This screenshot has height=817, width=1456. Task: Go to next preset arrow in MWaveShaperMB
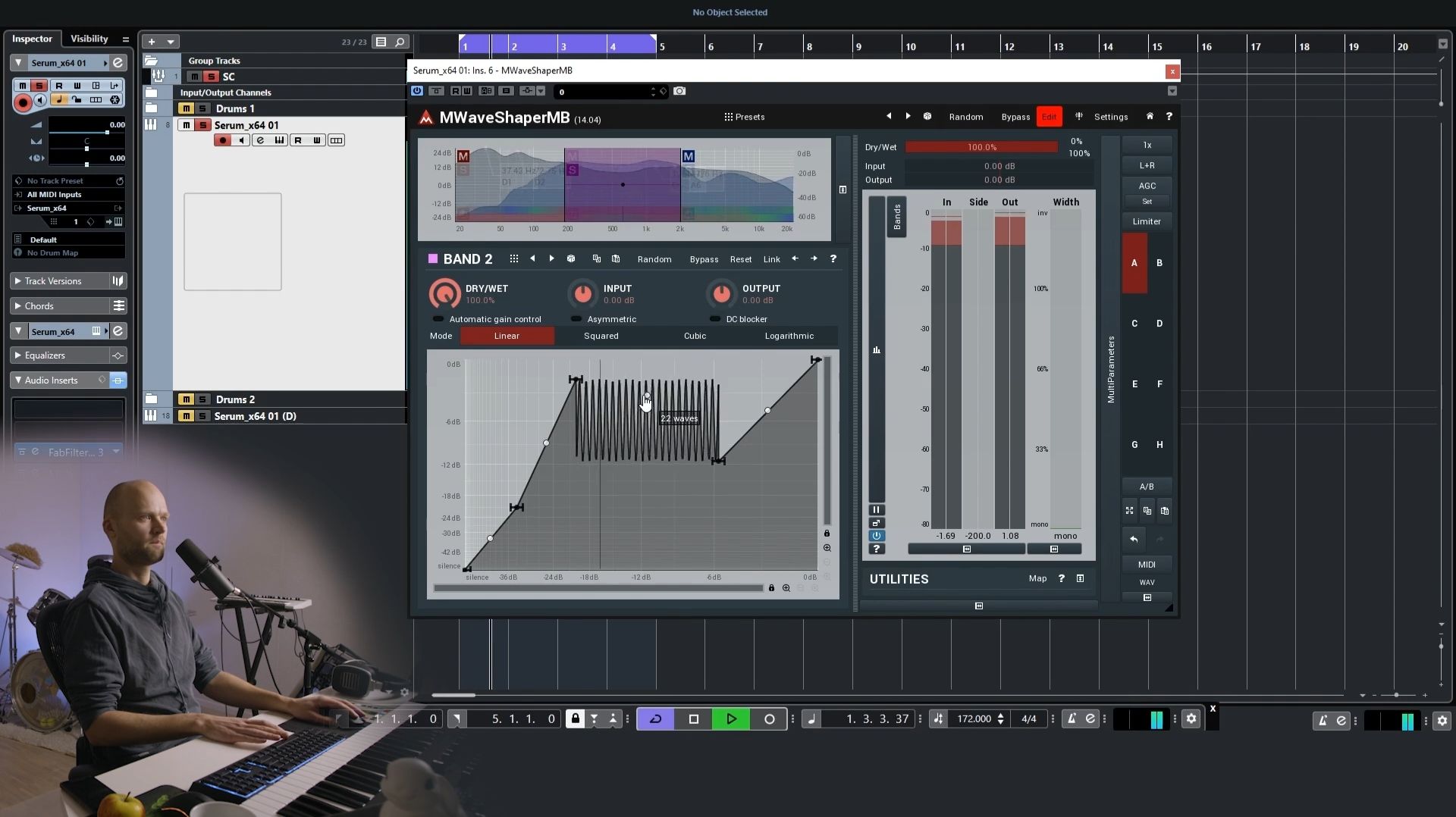click(x=908, y=117)
